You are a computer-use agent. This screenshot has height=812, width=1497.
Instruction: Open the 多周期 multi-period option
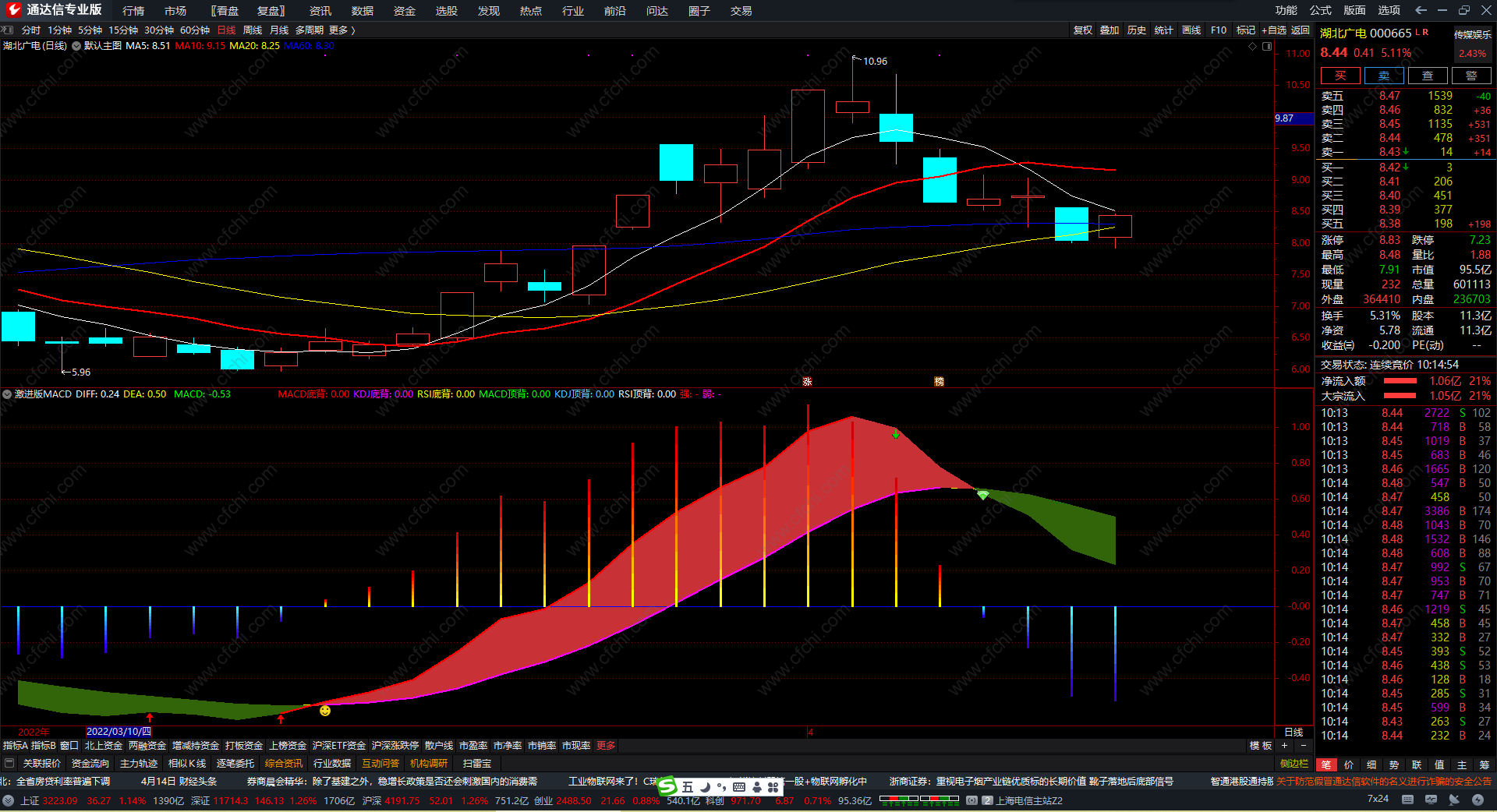310,30
